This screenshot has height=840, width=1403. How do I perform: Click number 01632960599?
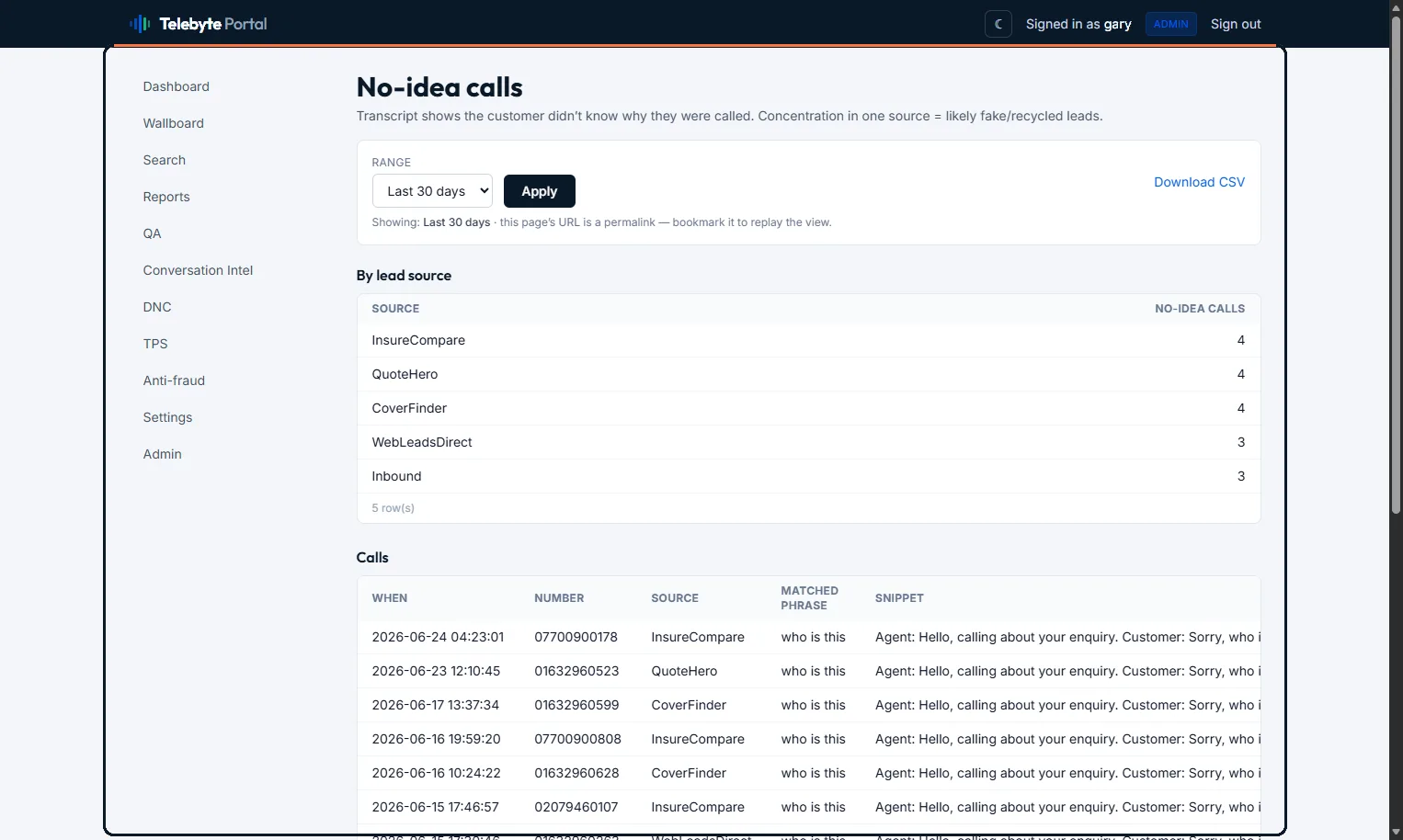click(576, 705)
